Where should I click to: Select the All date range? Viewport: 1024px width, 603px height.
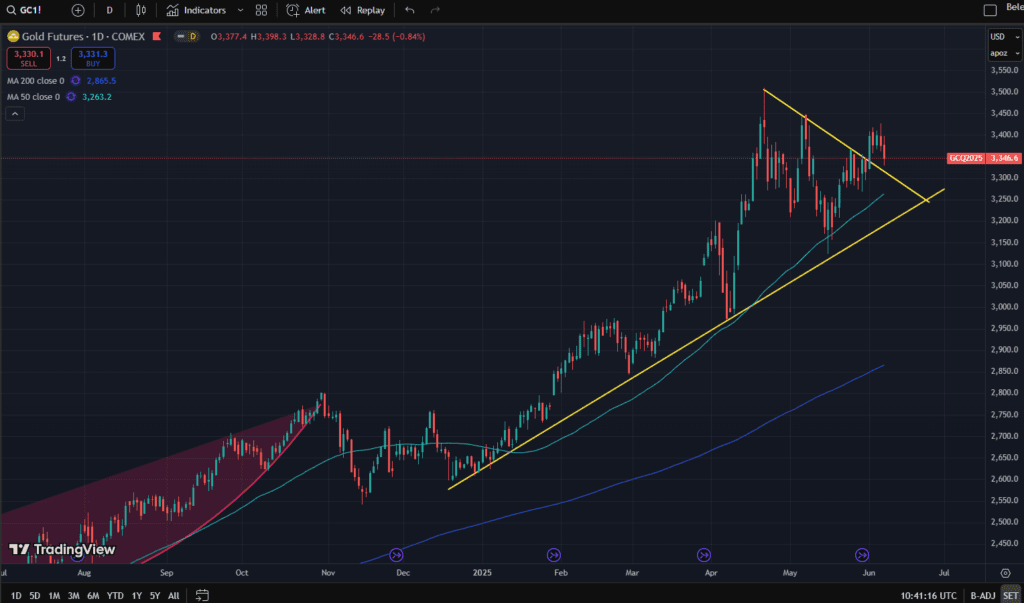174,596
